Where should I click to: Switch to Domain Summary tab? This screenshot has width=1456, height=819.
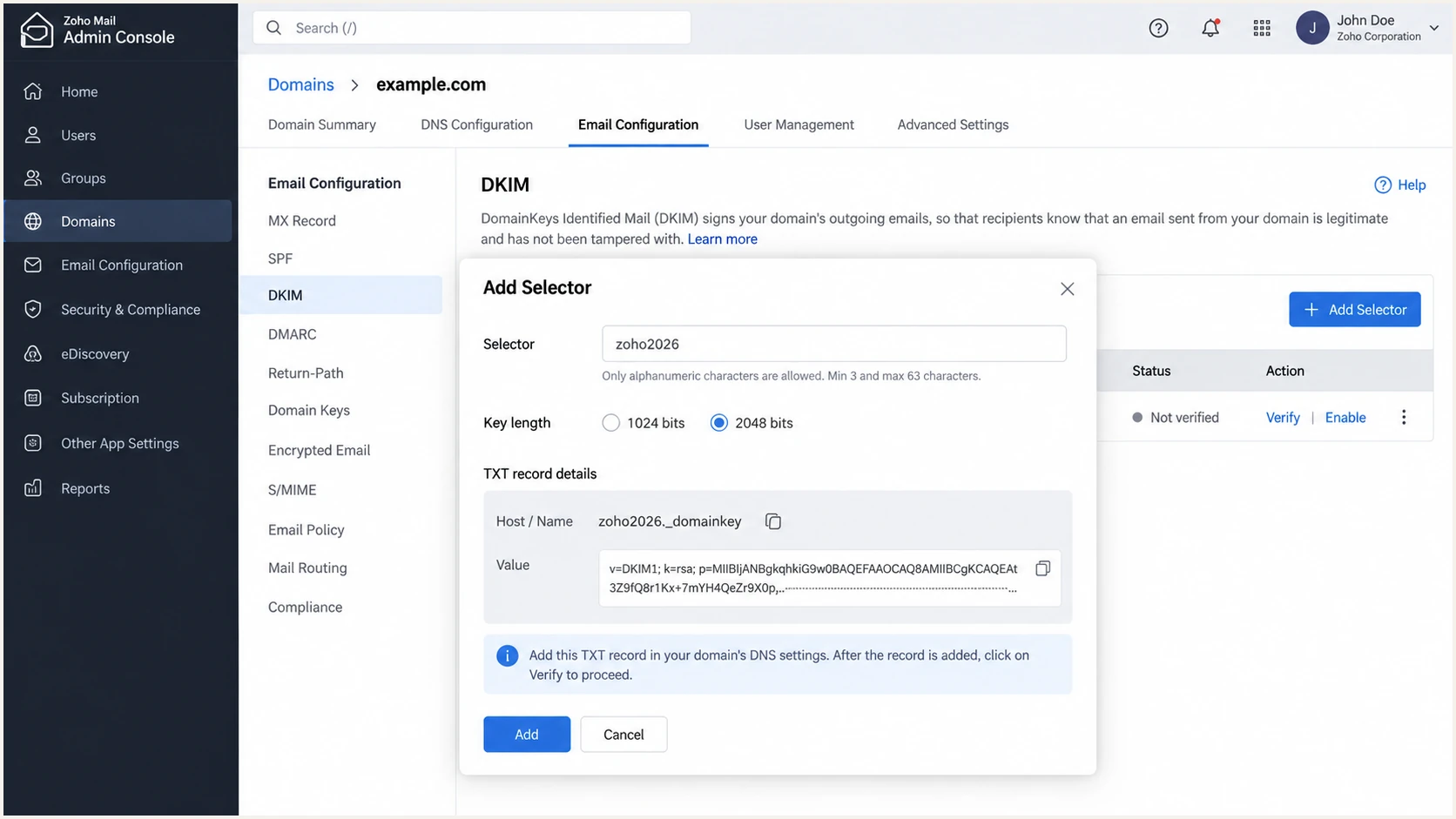point(322,124)
